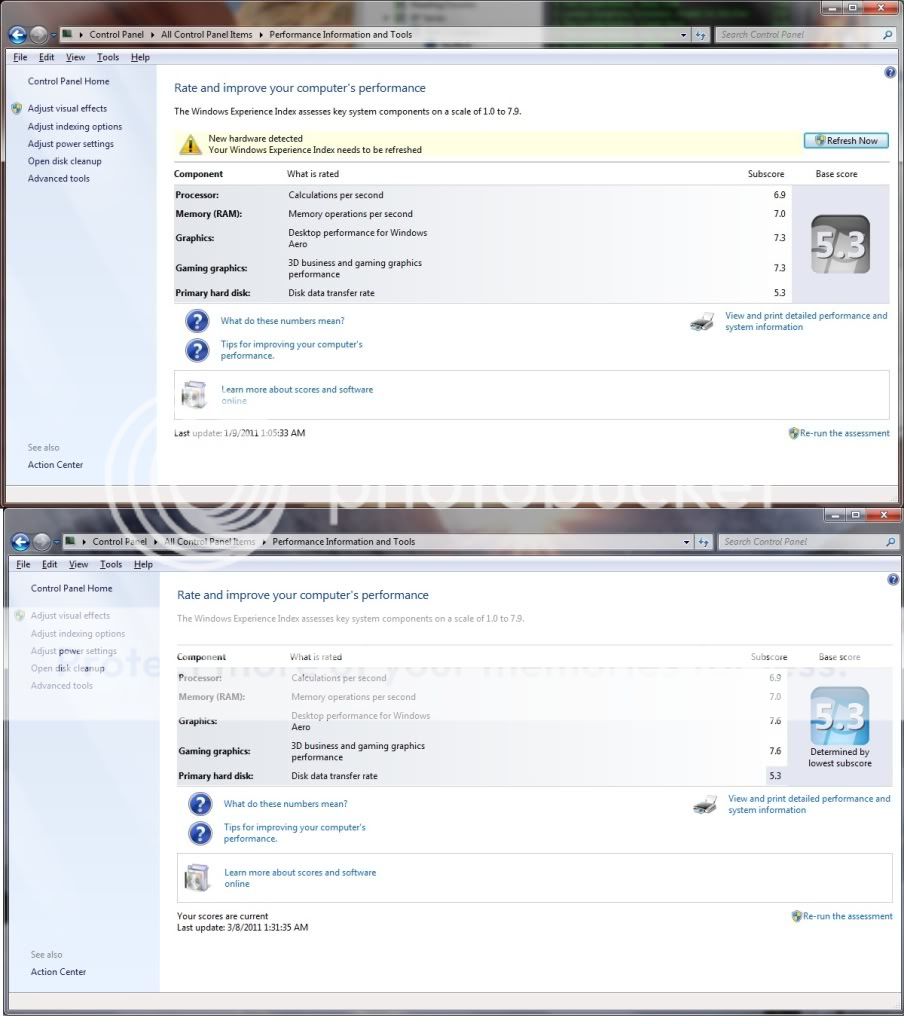
Task: Open the File menu in the bottom window
Action: click(x=24, y=564)
